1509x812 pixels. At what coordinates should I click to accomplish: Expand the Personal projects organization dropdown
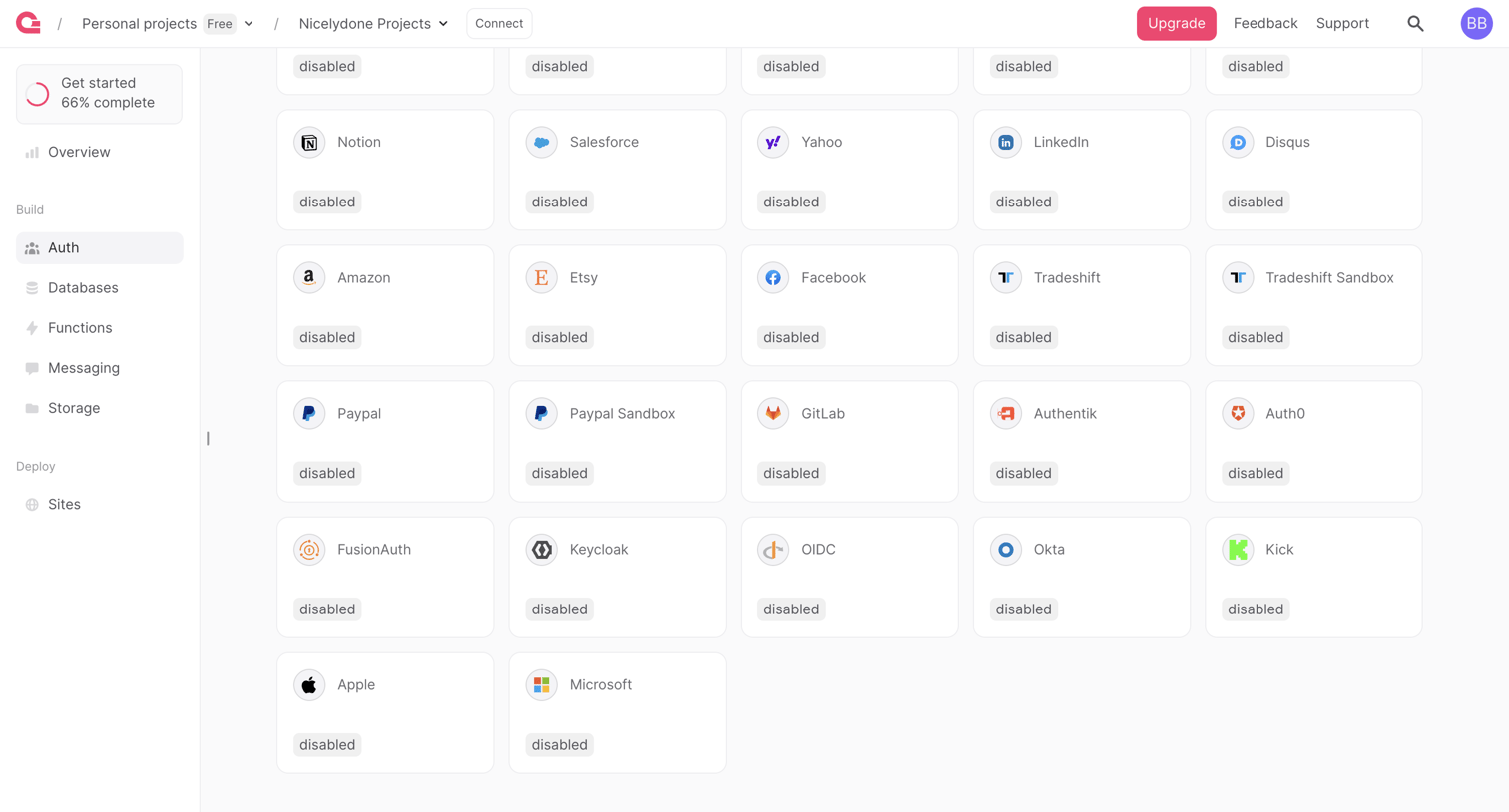[x=249, y=23]
